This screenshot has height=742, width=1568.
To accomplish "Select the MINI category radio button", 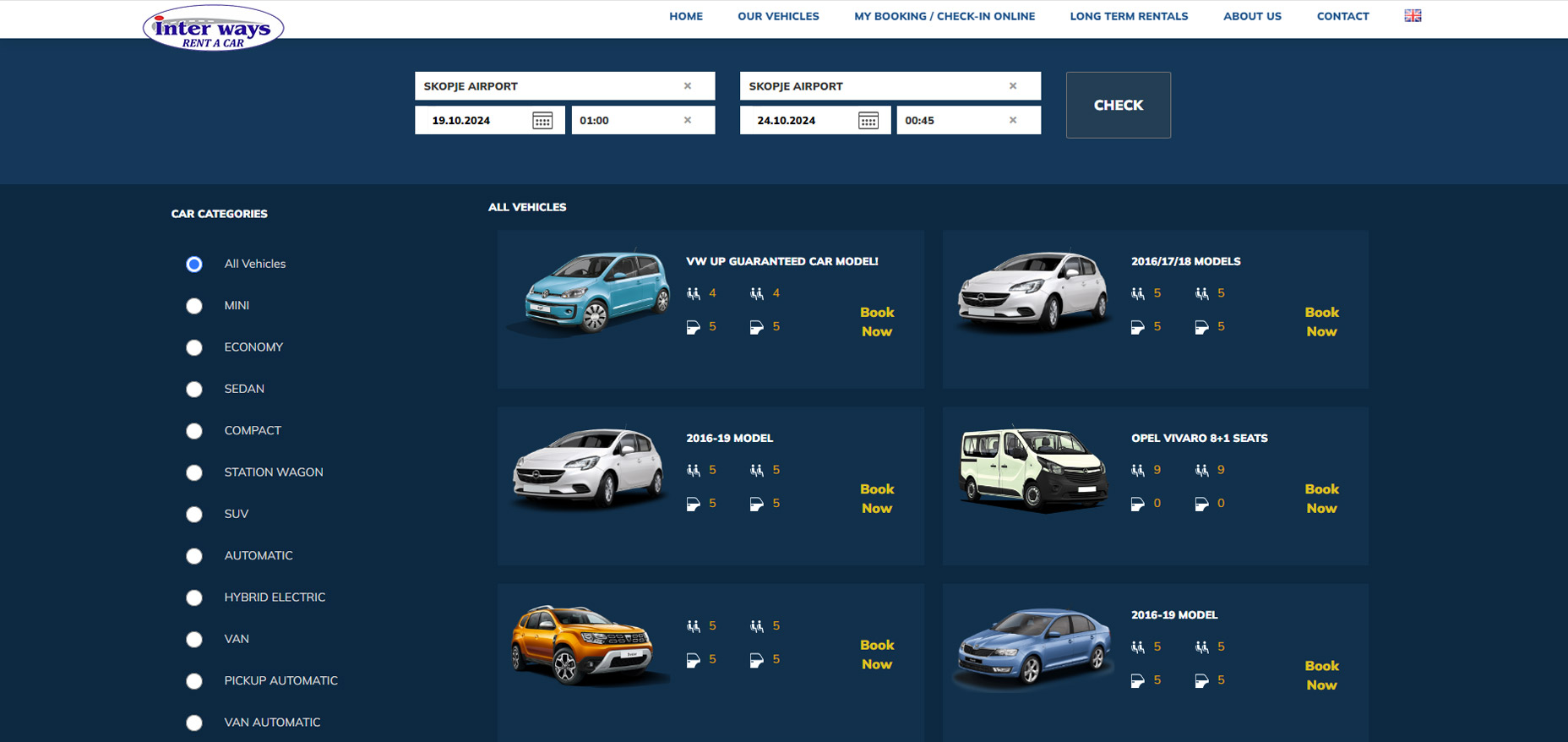I will (x=194, y=306).
